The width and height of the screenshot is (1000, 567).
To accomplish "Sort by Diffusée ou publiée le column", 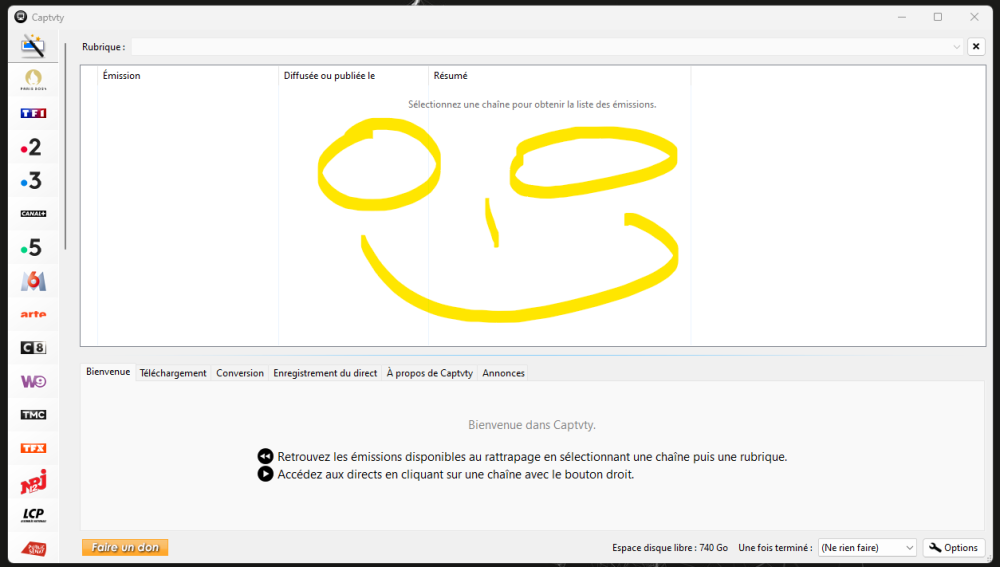I will click(353, 75).
